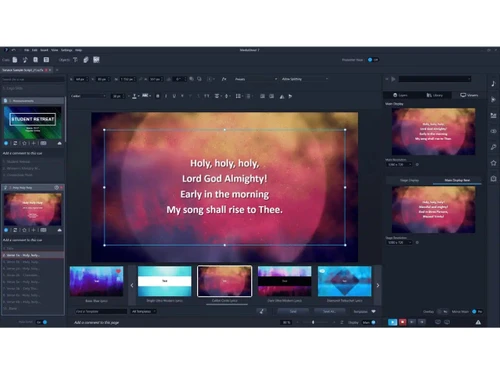Image resolution: width=500 pixels, height=375 pixels.
Task: Click the Save button
Action: point(293,311)
